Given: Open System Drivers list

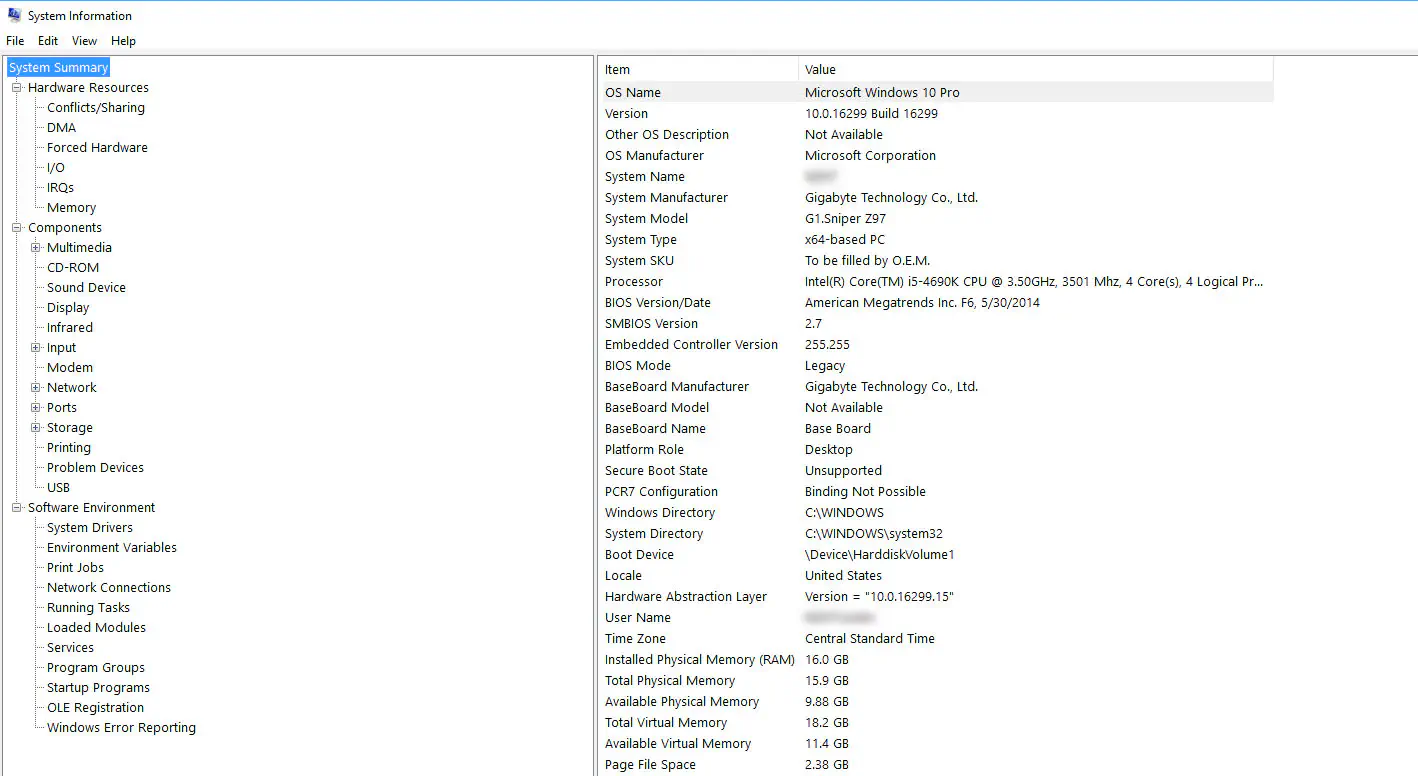Looking at the screenshot, I should 90,527.
